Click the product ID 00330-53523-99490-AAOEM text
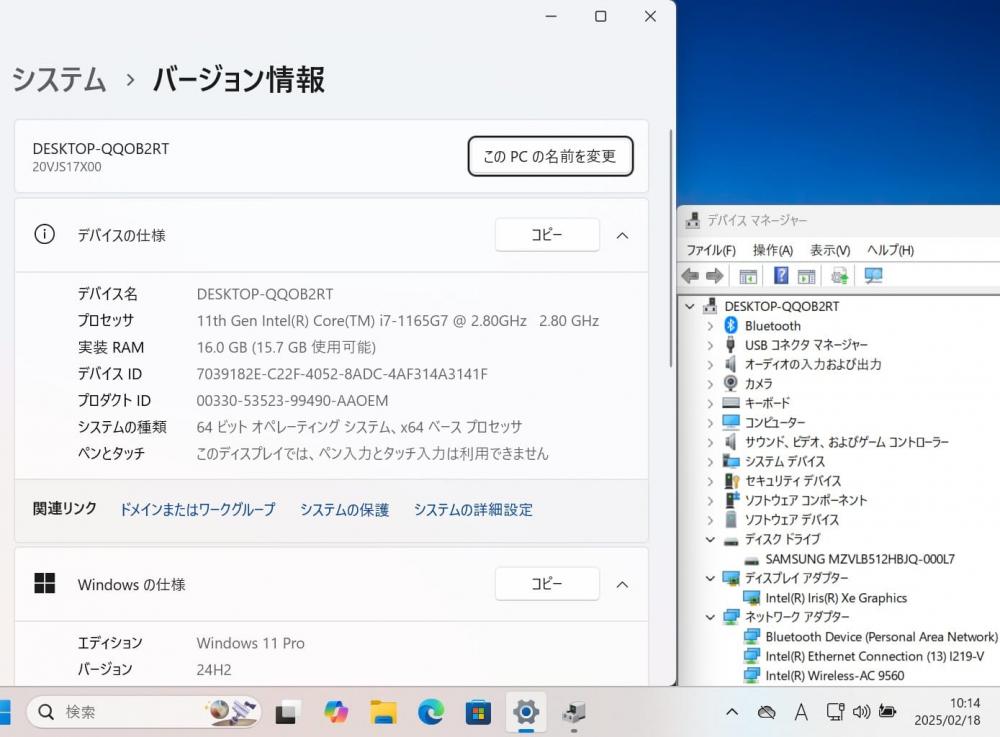Screen dimensions: 1000x737 [292, 401]
